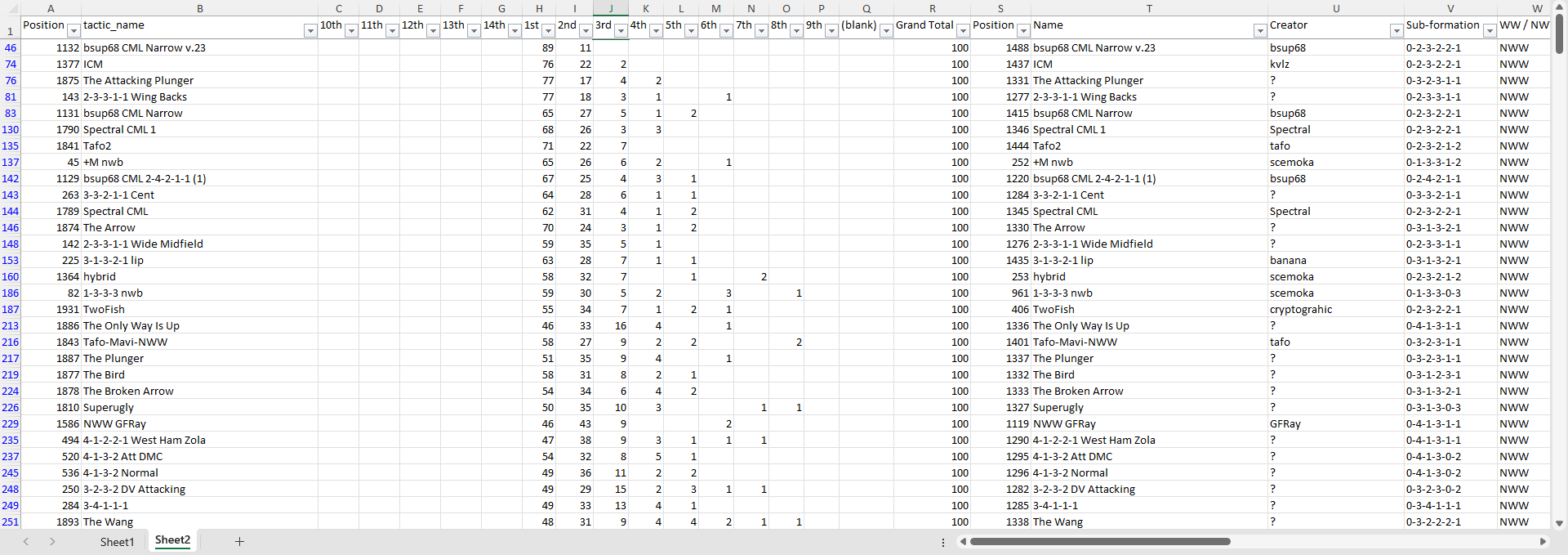Click Sub-formation cell '0-2-4-2-1-1'
The height and width of the screenshot is (555, 1568).
click(x=1450, y=178)
